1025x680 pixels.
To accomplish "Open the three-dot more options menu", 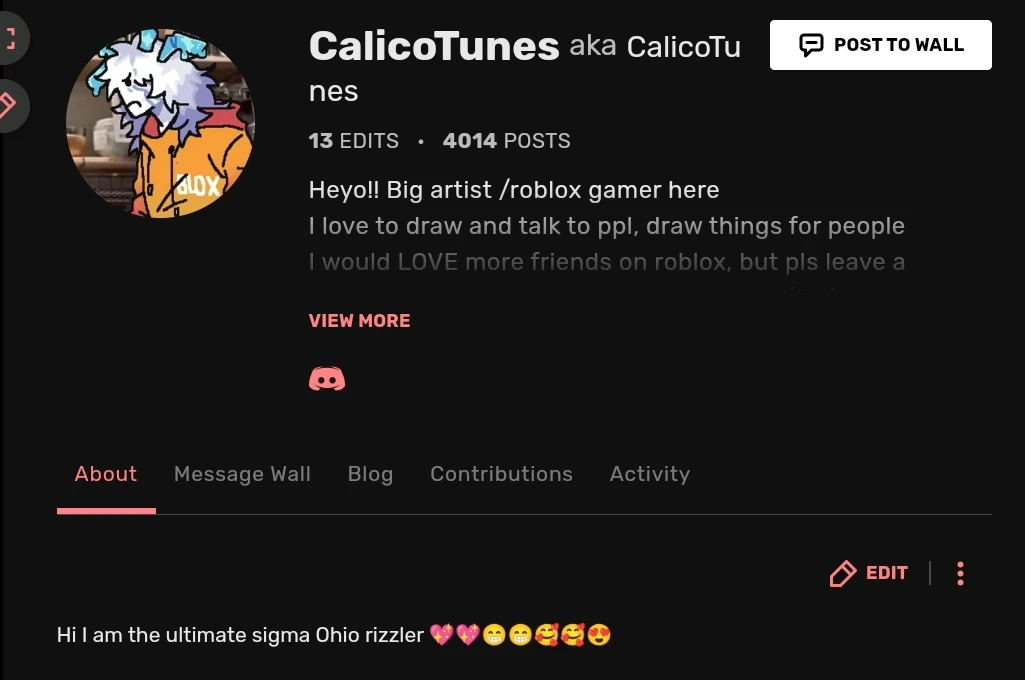I will pos(960,573).
